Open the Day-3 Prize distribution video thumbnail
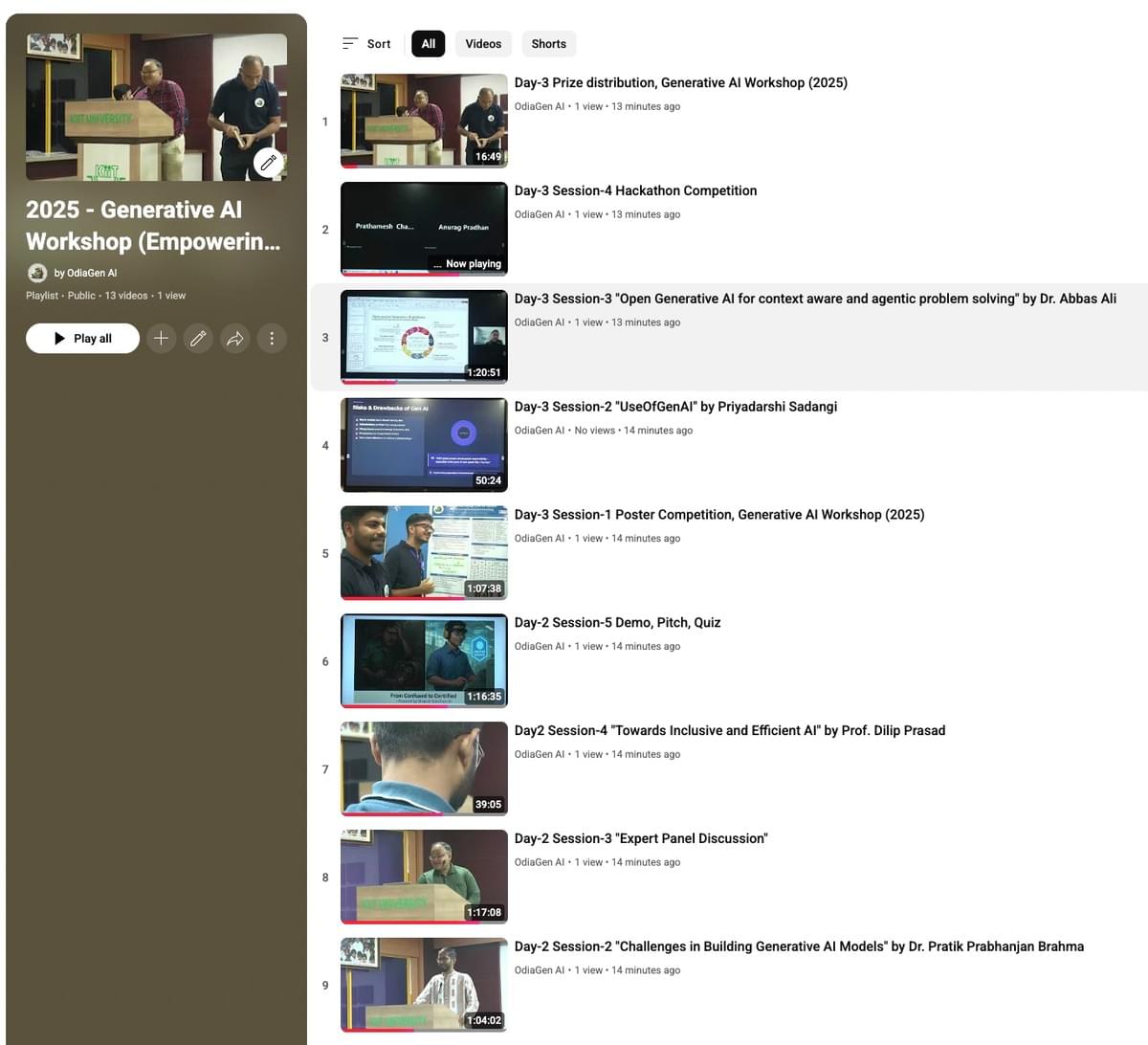The image size is (1148, 1045). tap(424, 121)
